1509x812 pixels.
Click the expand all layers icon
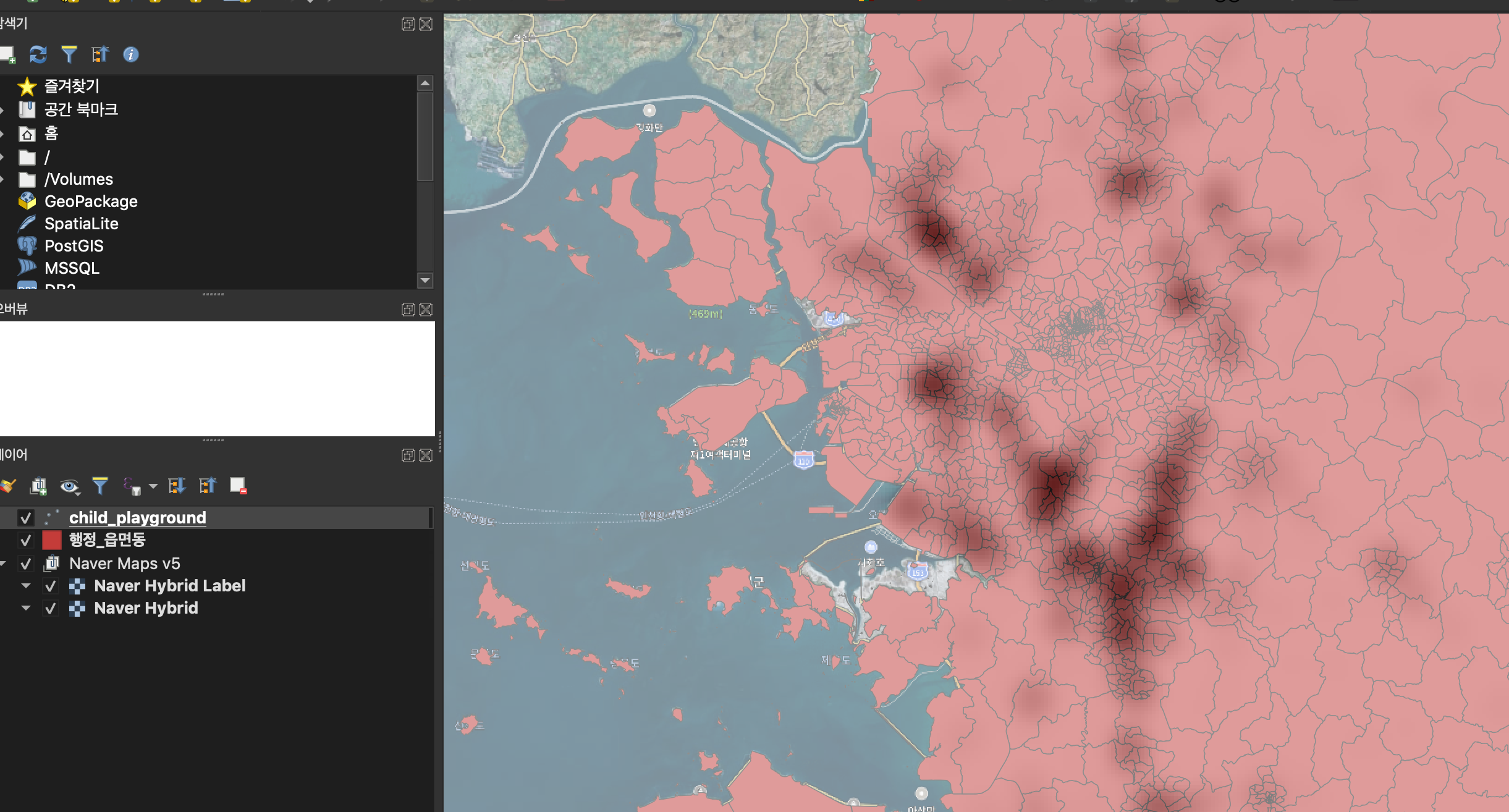(x=177, y=486)
